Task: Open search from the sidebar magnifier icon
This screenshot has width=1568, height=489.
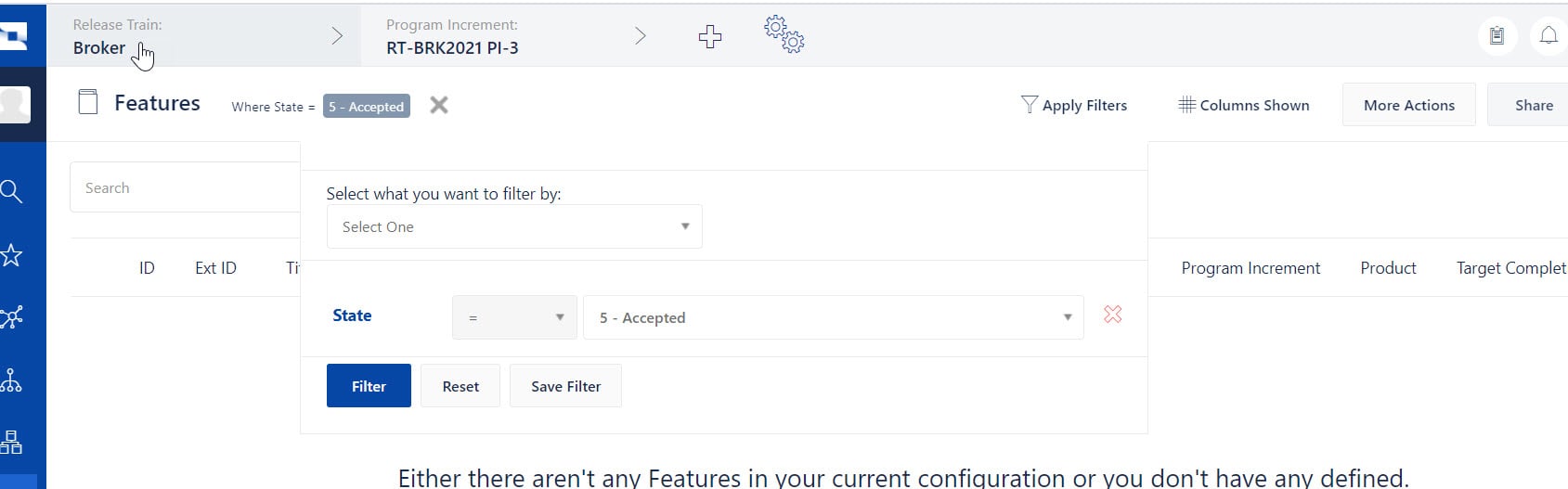Action: 11,191
